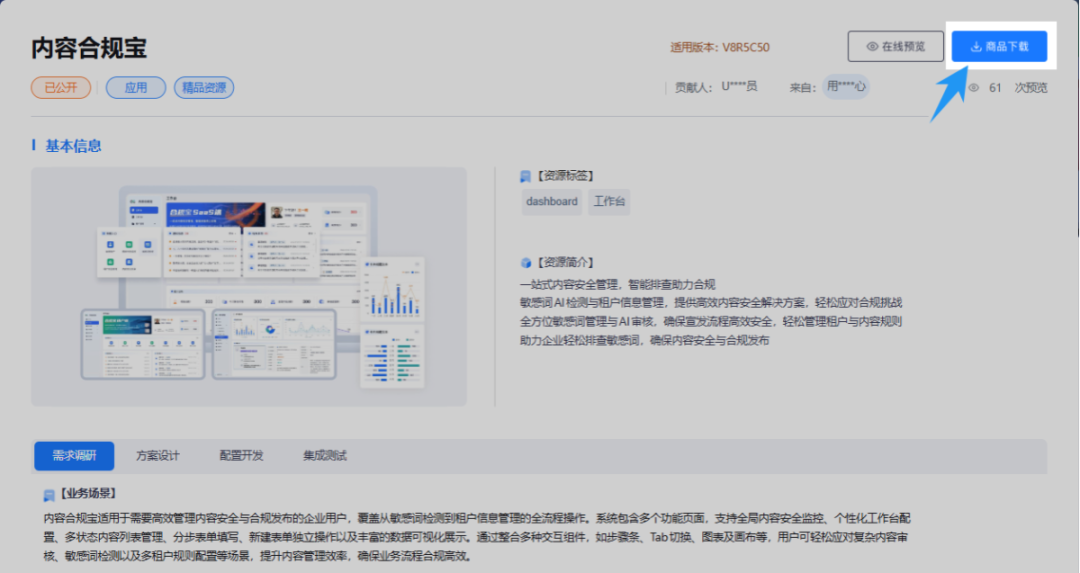Screen dimensions: 1080x573
Task: Click the 【资源标签】 heading text
Action: pyautogui.click(x=565, y=176)
